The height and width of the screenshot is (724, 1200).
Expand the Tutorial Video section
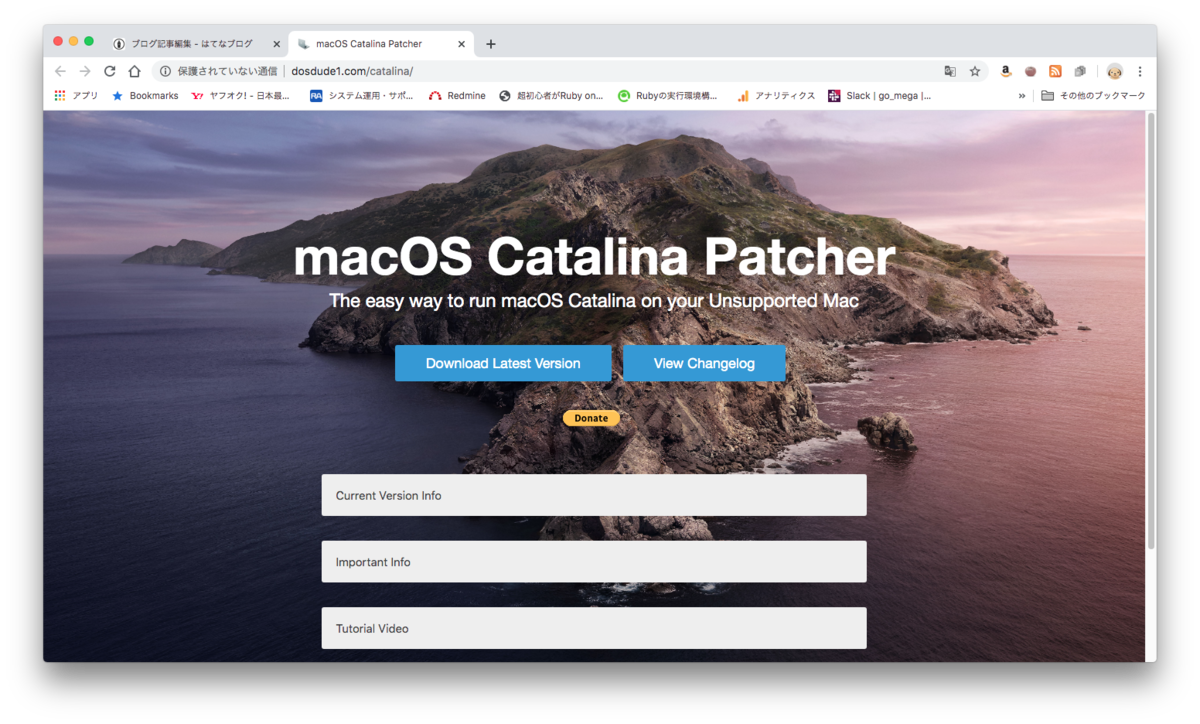[x=594, y=628]
